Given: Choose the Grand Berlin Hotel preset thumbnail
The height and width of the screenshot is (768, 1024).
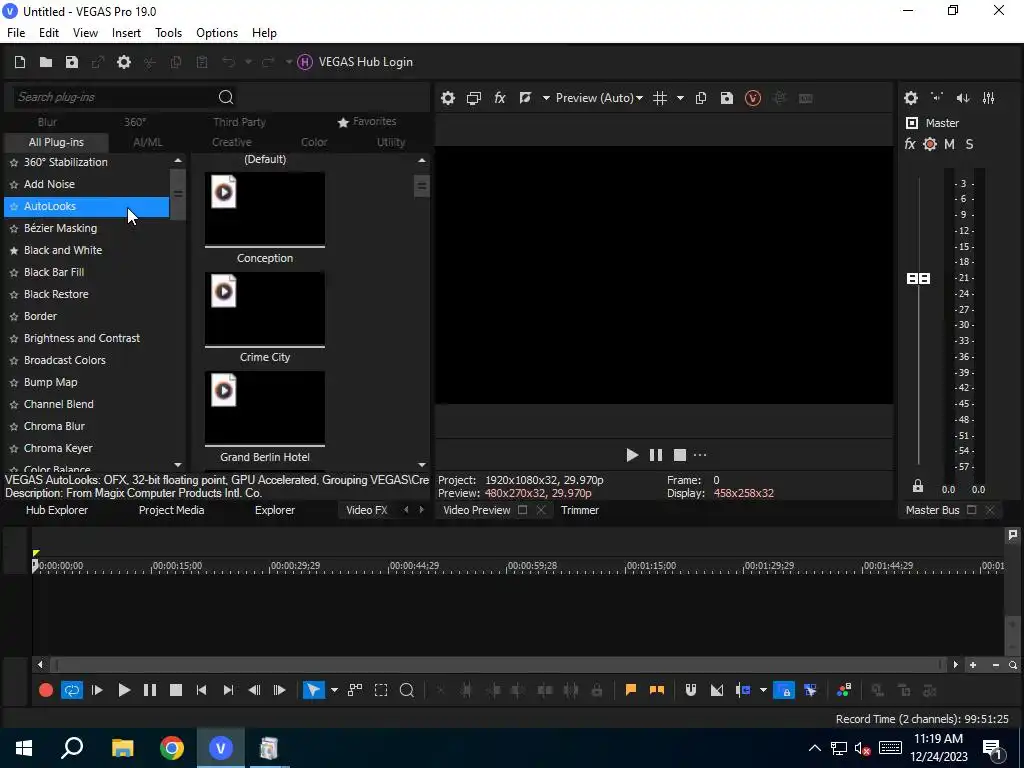Looking at the screenshot, I should (264, 408).
